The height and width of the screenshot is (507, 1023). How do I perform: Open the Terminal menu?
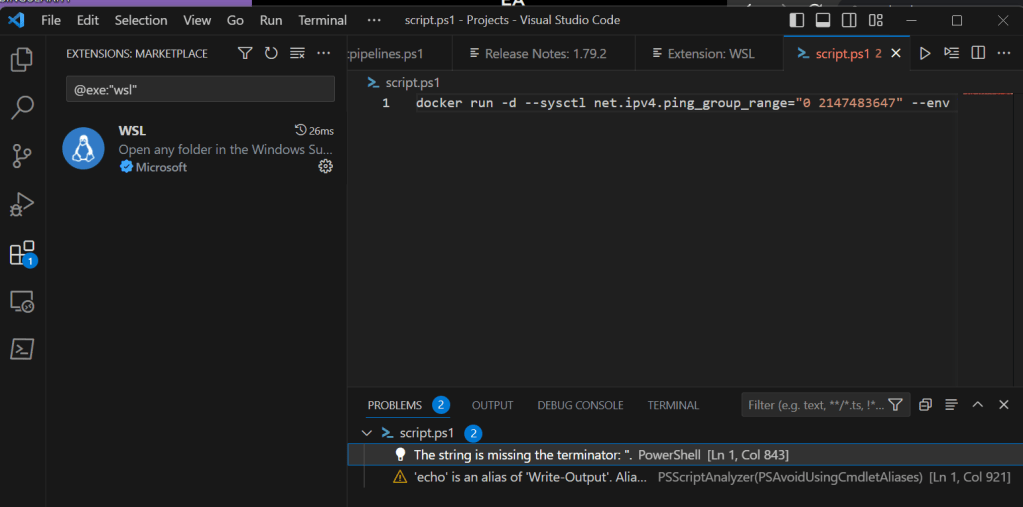(x=322, y=20)
